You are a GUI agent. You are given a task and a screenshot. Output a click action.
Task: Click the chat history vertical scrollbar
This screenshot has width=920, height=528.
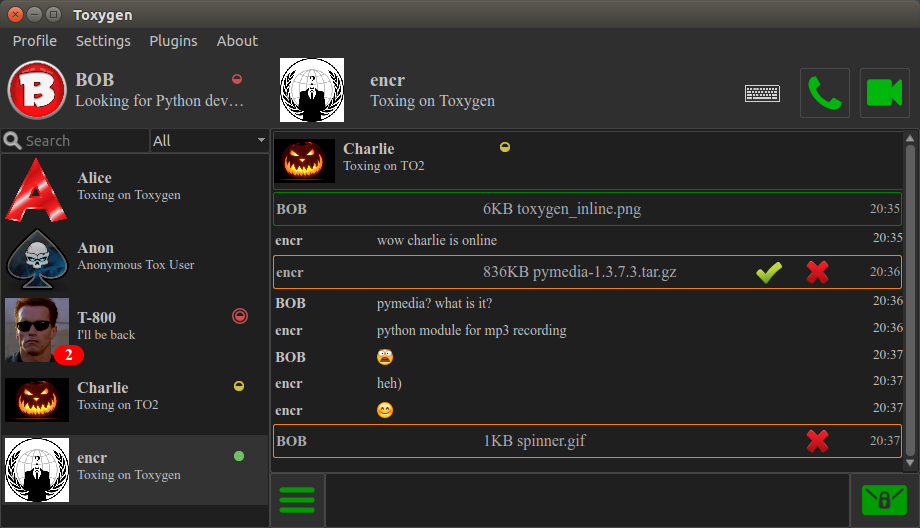coord(910,300)
